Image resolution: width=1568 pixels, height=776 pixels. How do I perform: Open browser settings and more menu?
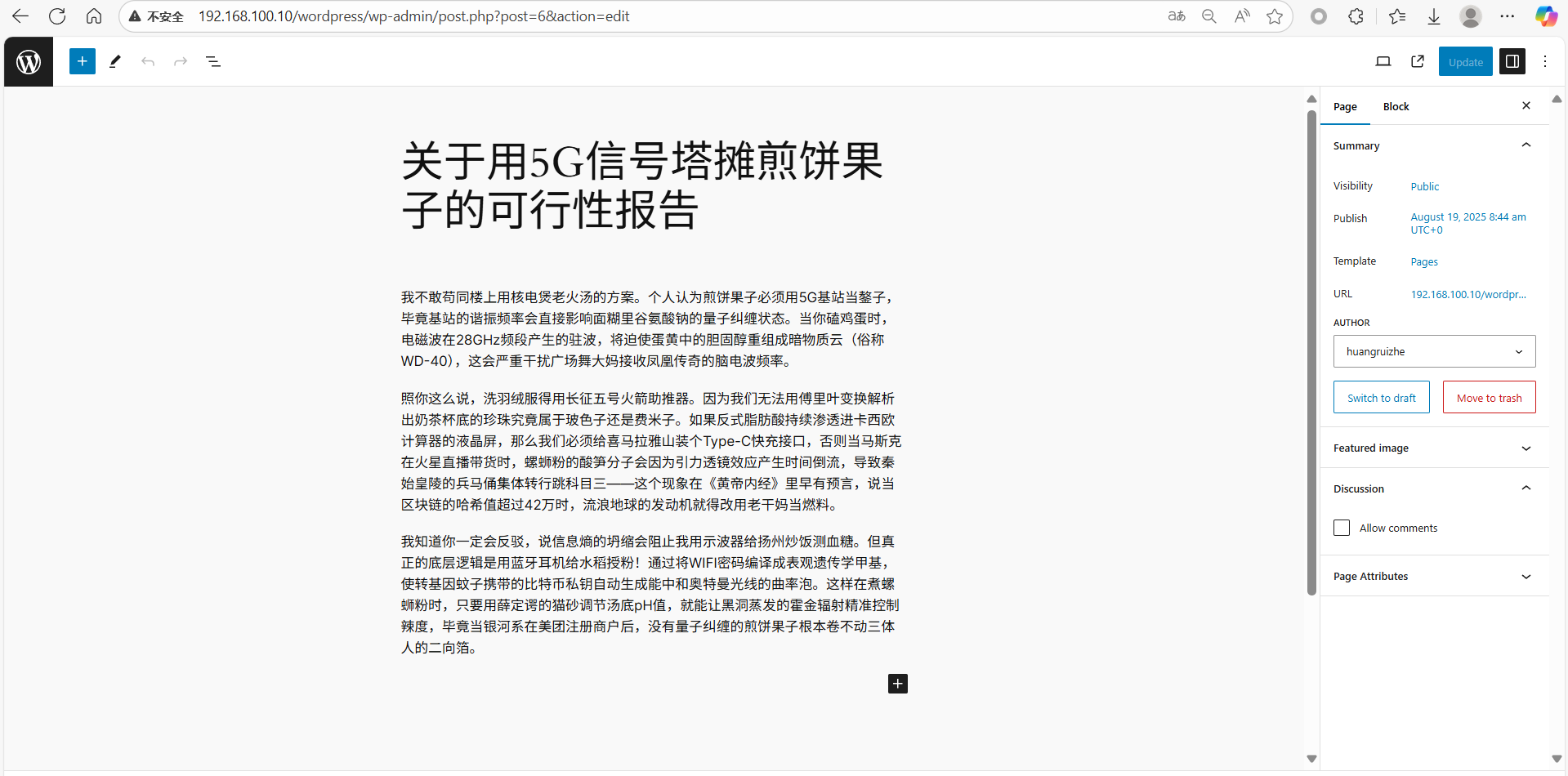tap(1508, 16)
